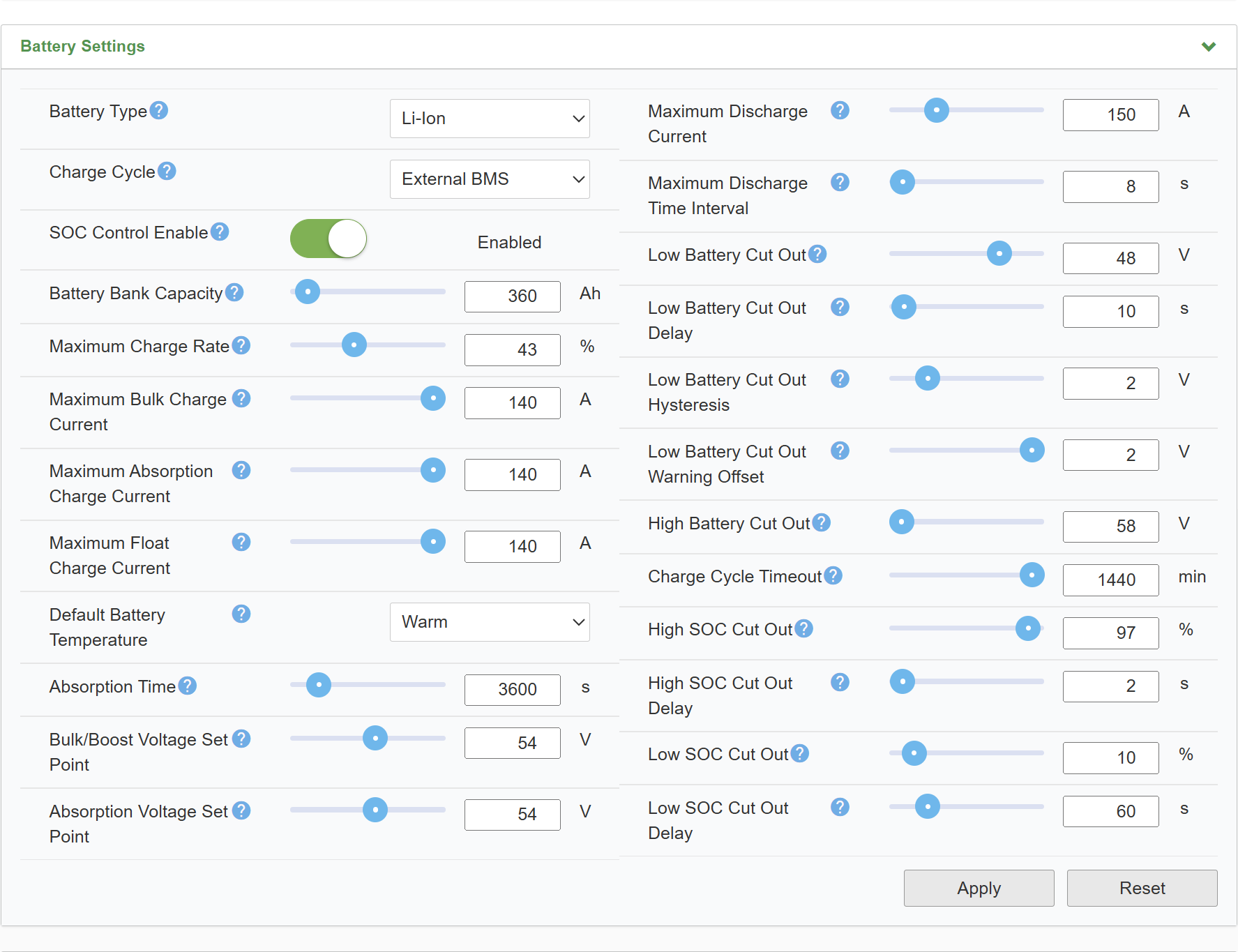The width and height of the screenshot is (1238, 952).
Task: Open the Battery Type dropdown
Action: tap(490, 119)
